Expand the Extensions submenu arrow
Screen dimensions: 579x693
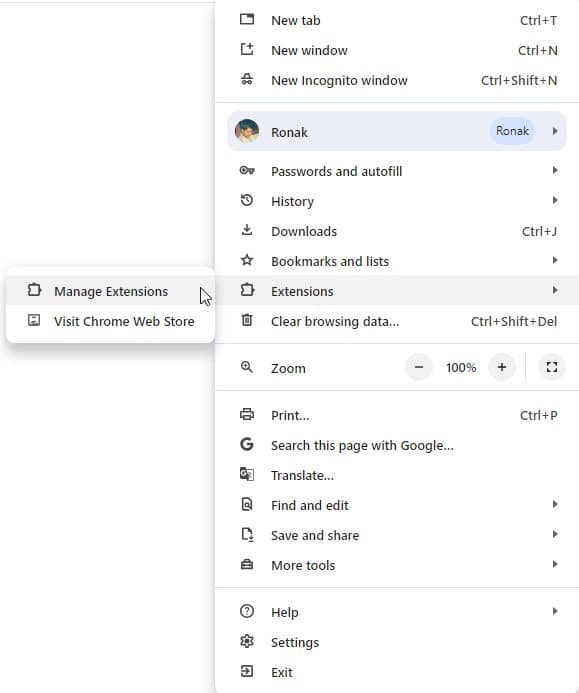[555, 290]
